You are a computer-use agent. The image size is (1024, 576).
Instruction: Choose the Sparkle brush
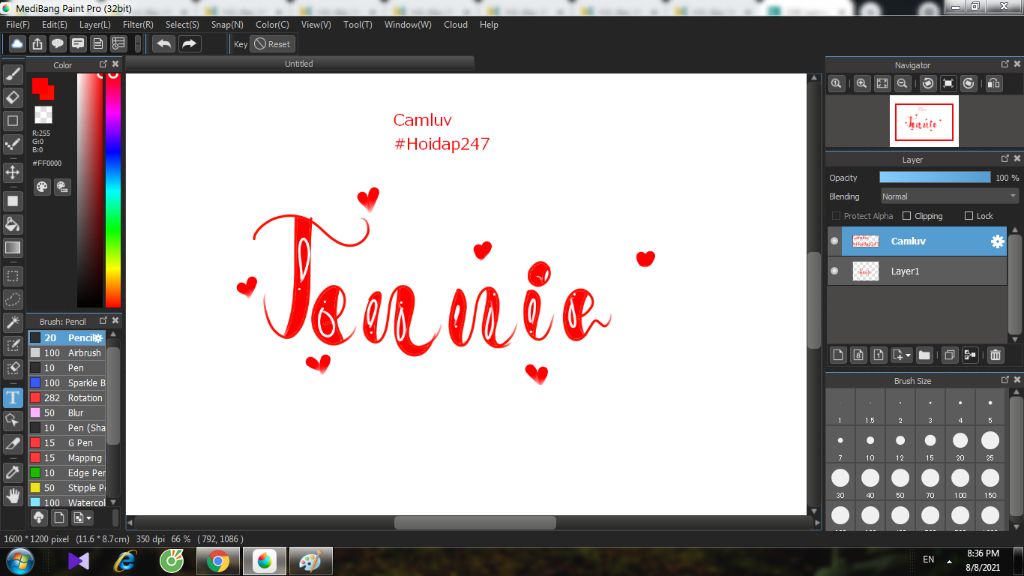(67, 383)
